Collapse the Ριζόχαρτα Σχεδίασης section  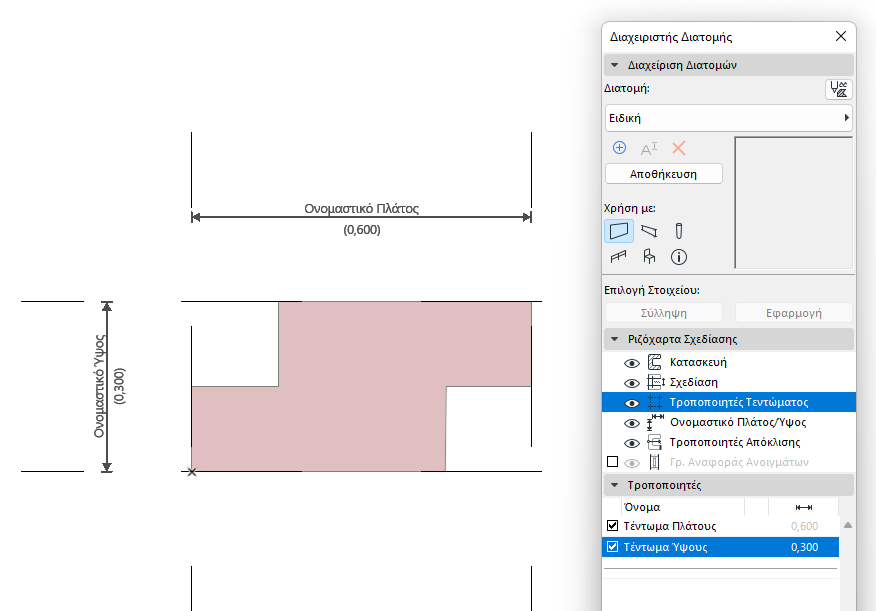click(615, 339)
